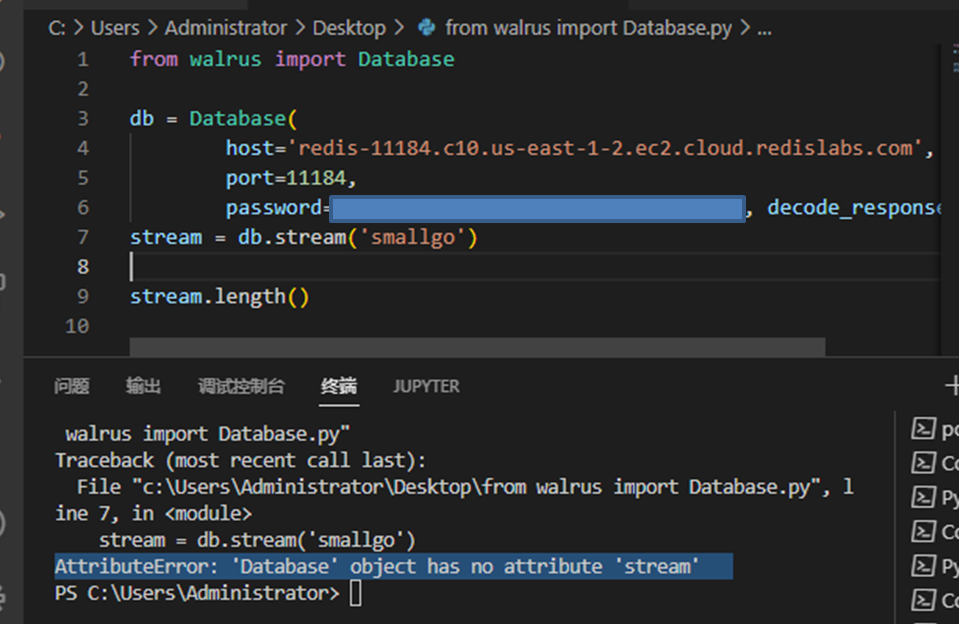Click the masked password value on line 6
This screenshot has width=959, height=624.
coord(538,209)
